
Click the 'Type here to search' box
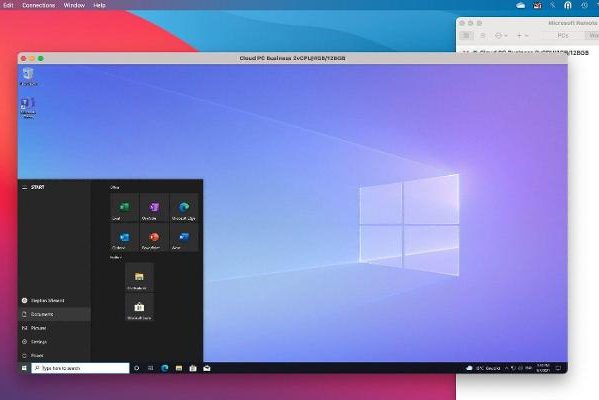[x=80, y=368]
